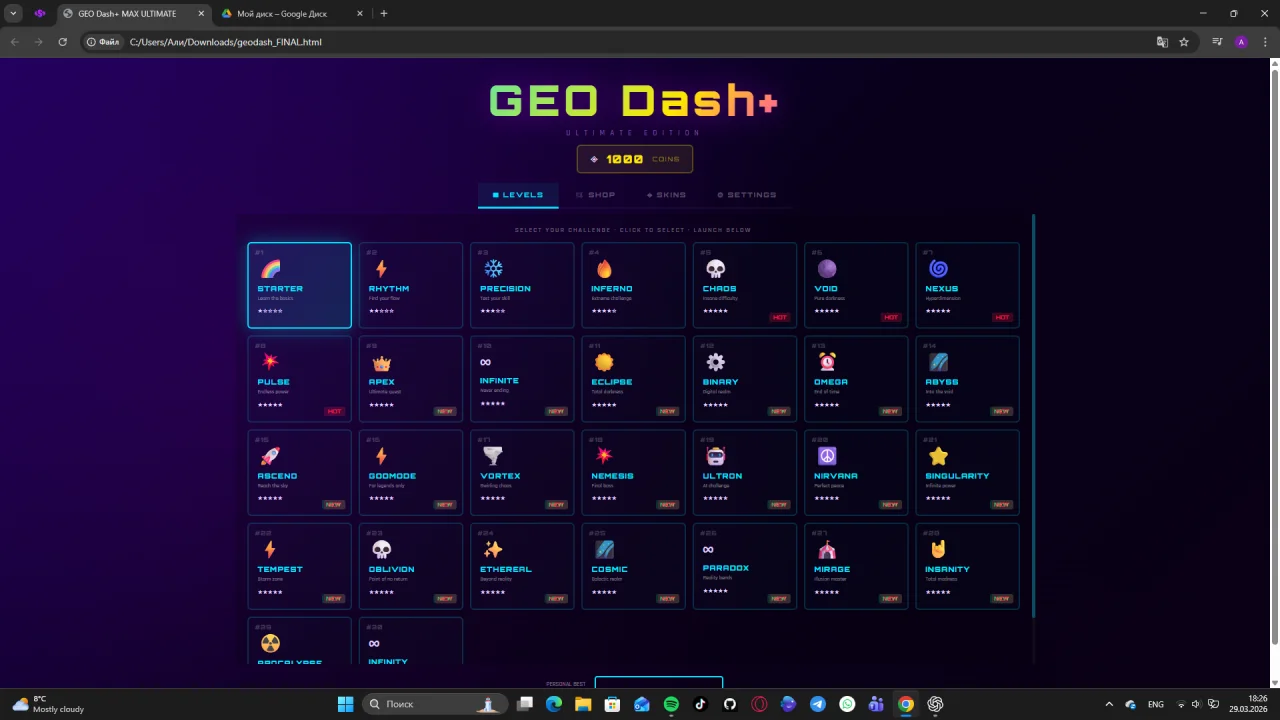Select the OMEGA alarm clock icon
The image size is (1280, 720).
826,363
